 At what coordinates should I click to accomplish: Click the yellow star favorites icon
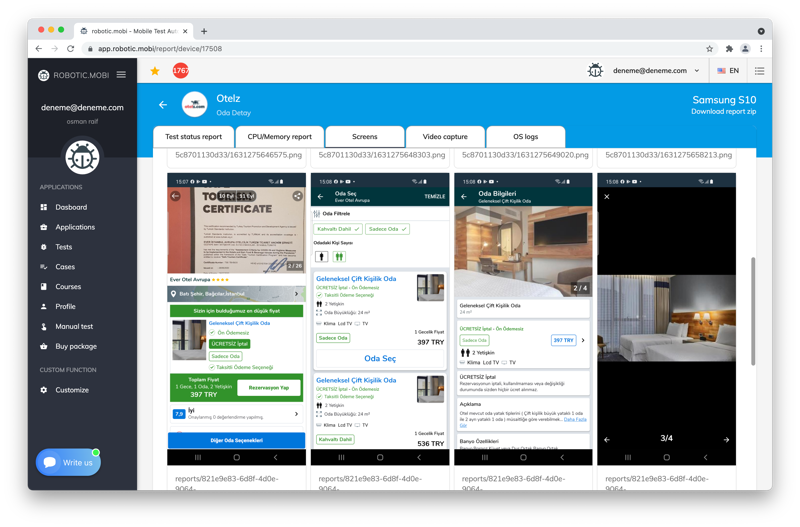(x=155, y=71)
